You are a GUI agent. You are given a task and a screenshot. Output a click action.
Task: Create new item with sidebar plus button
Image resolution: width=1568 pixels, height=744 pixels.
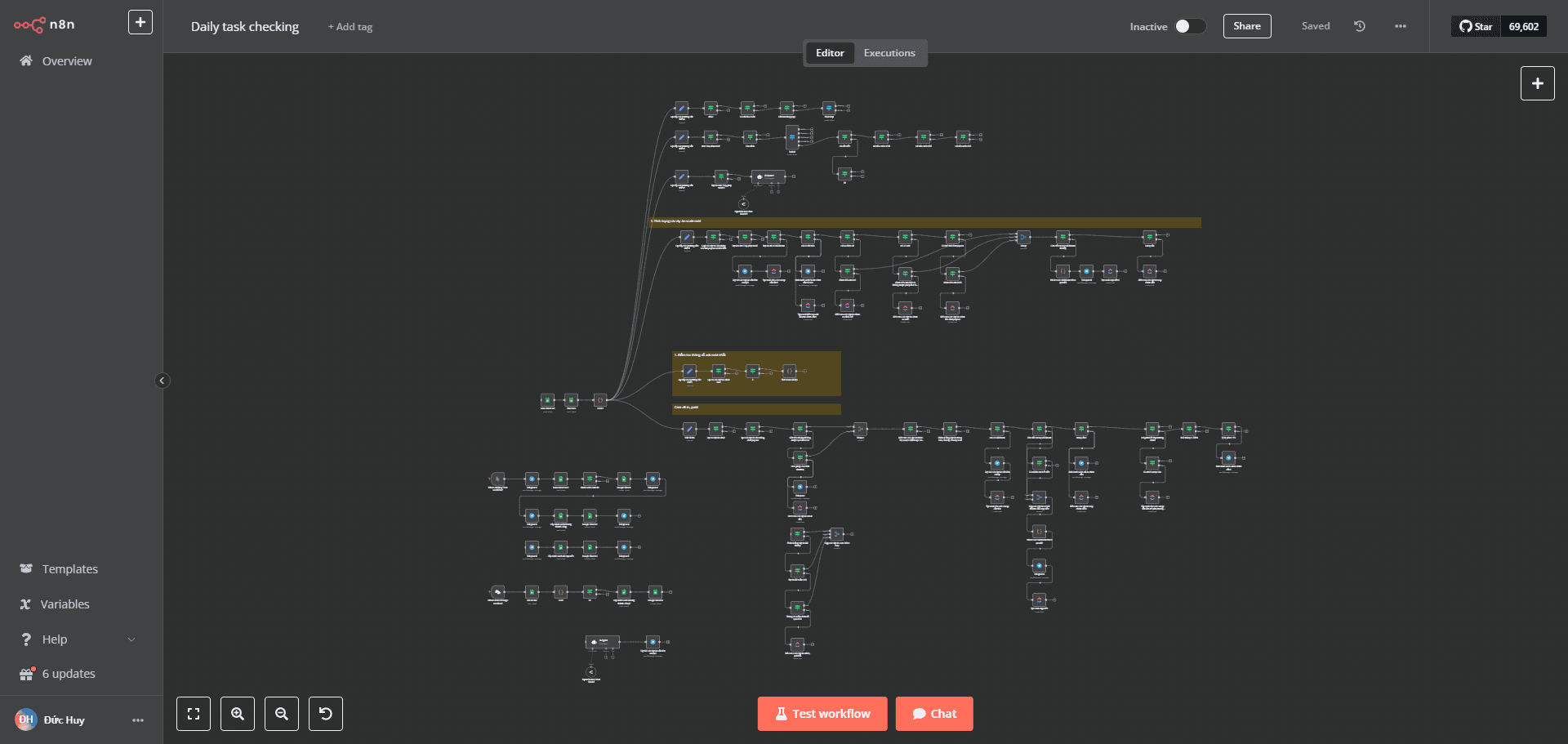(x=140, y=23)
